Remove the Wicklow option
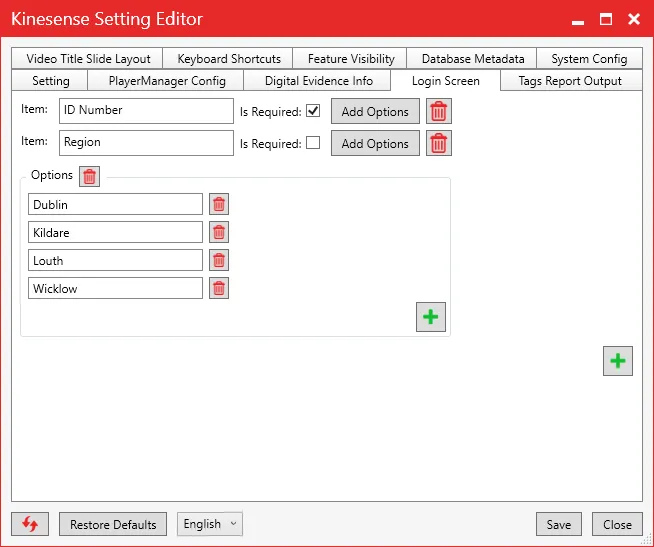Image resolution: width=654 pixels, height=547 pixels. point(219,288)
